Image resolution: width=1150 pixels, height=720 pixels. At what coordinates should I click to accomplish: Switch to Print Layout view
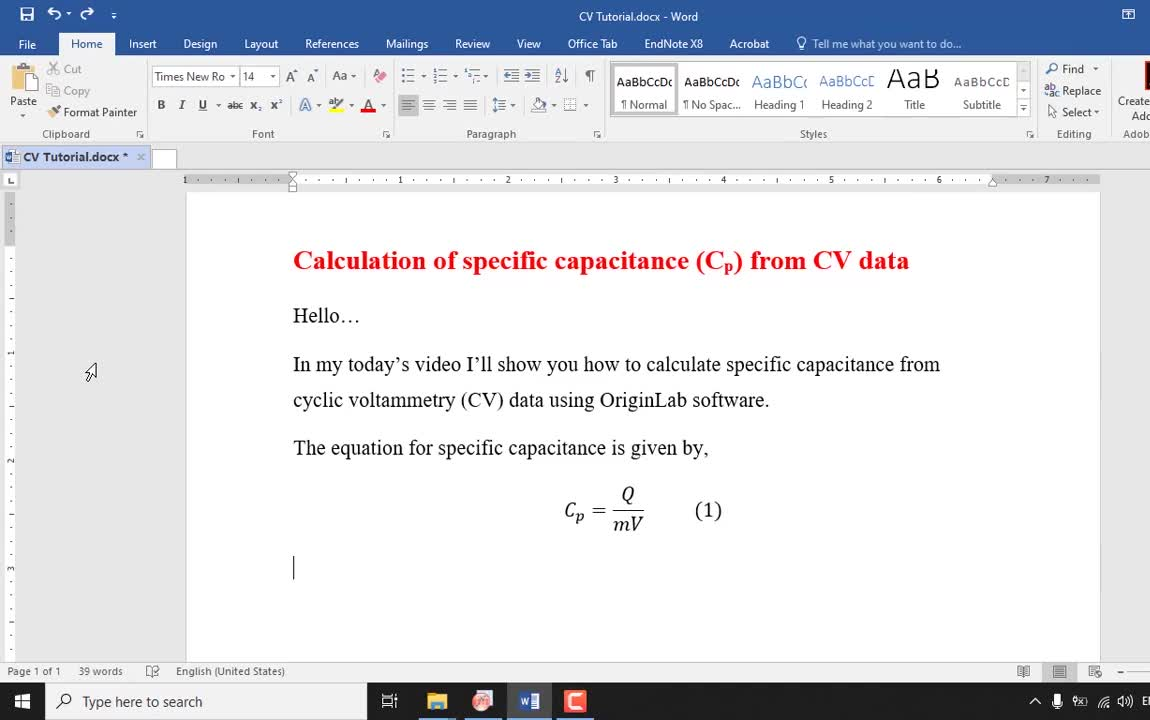coord(1059,671)
